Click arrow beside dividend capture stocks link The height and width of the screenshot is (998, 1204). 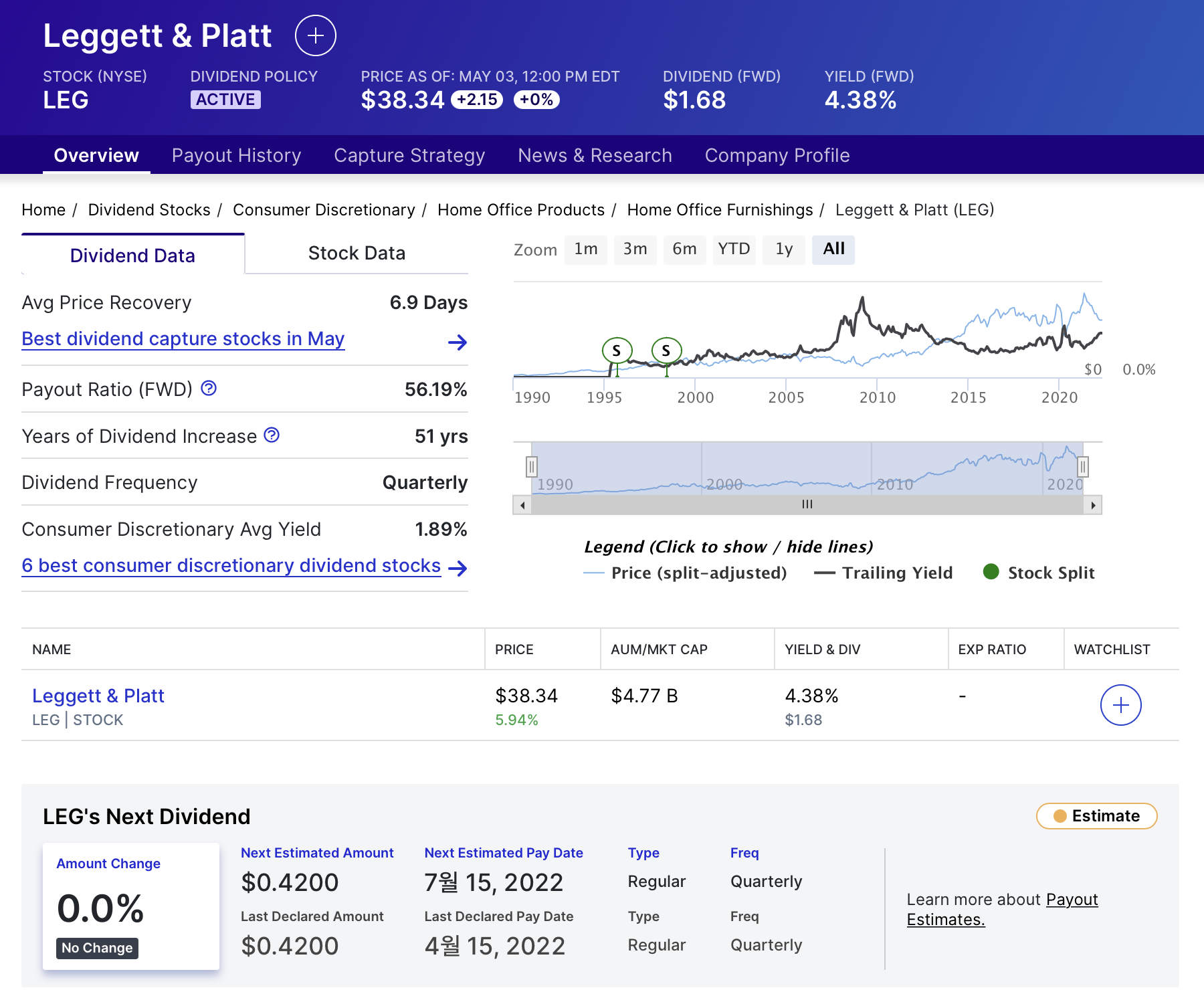tap(458, 342)
